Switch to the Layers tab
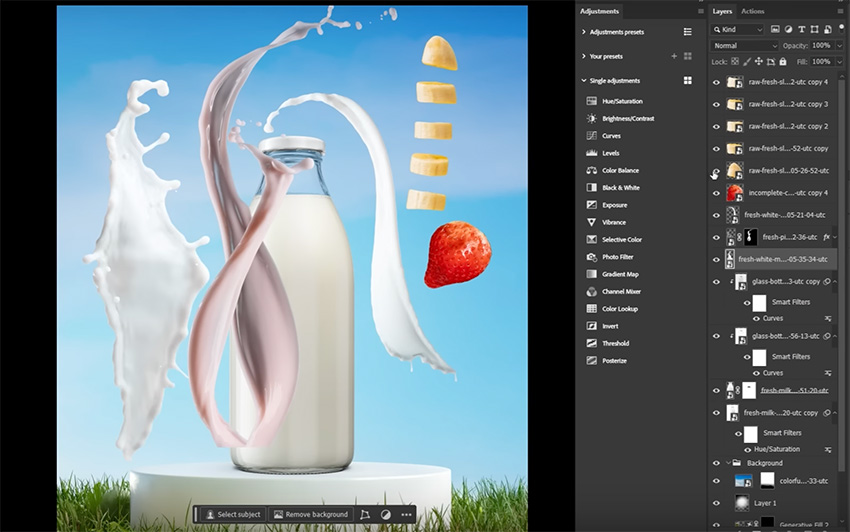 722,11
